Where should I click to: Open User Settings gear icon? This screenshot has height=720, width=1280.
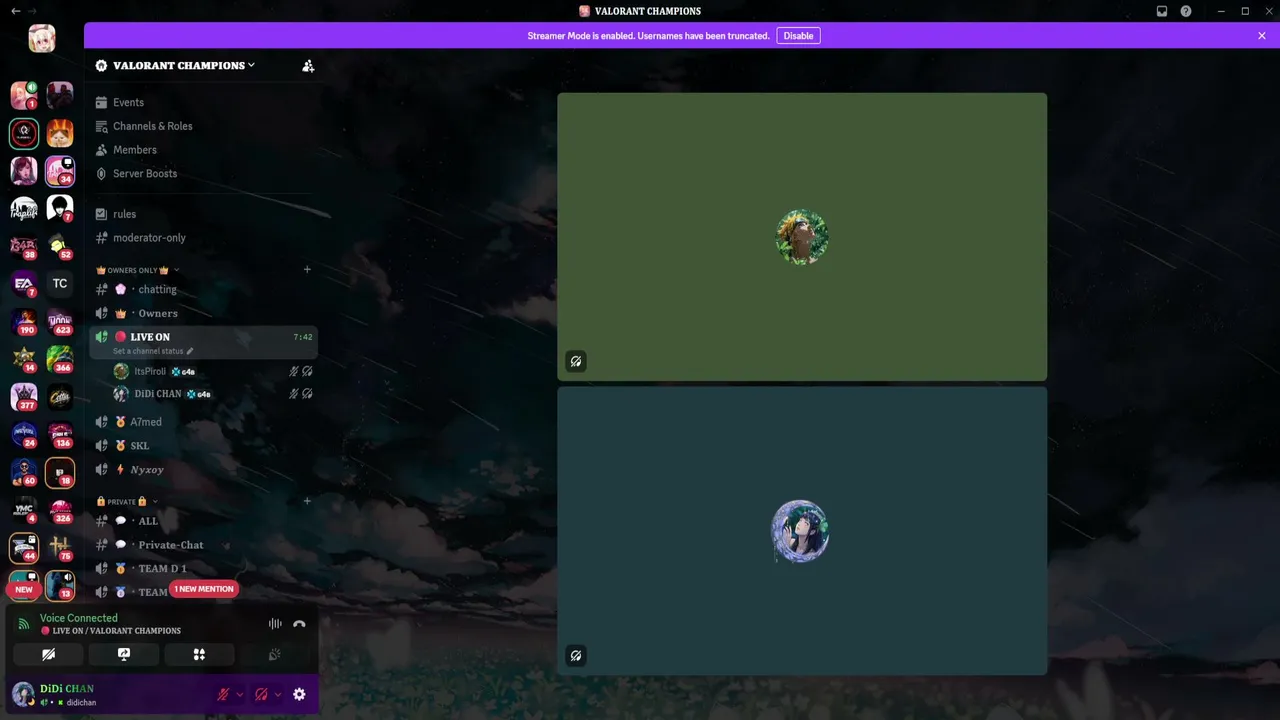pos(299,694)
